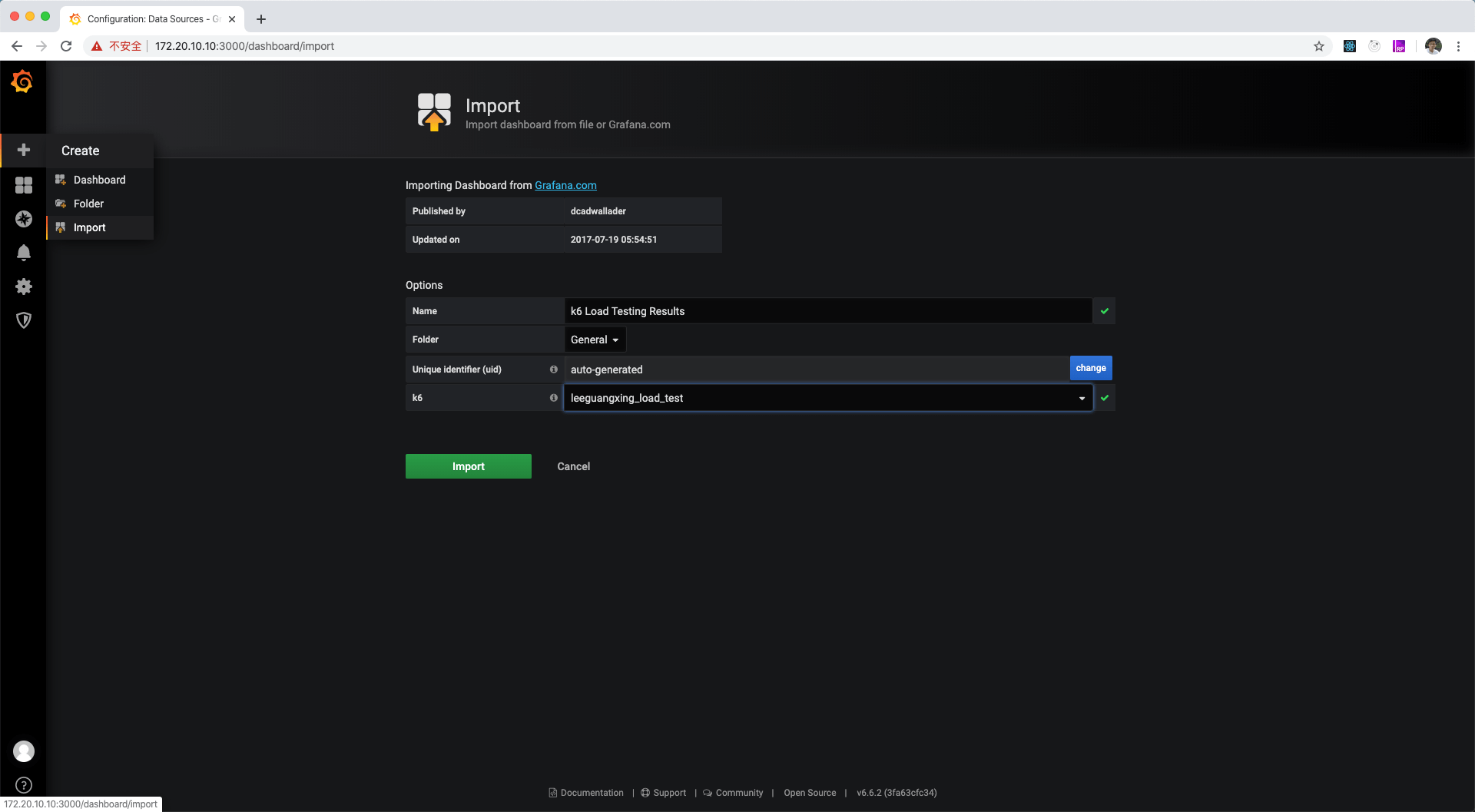Click the dashboard Name input field
This screenshot has height=812, width=1475.
pos(827,311)
